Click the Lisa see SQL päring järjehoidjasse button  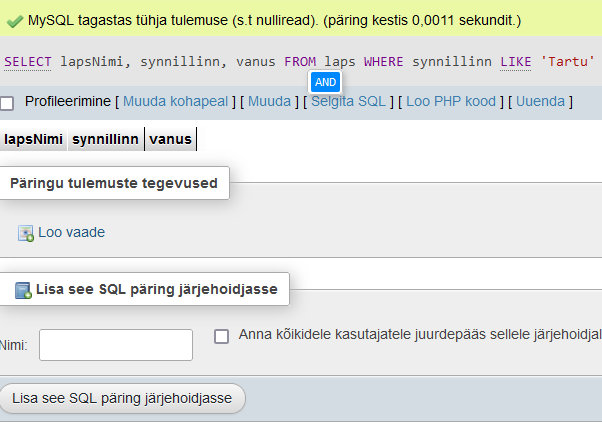[122, 398]
